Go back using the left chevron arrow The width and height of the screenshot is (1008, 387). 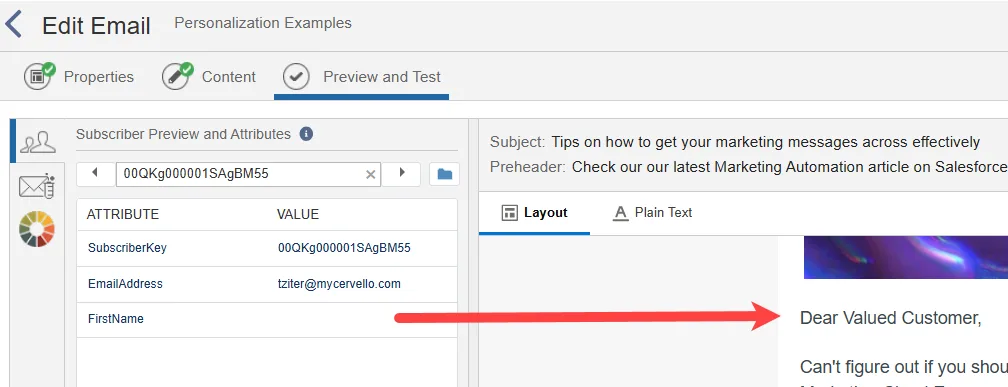14,25
